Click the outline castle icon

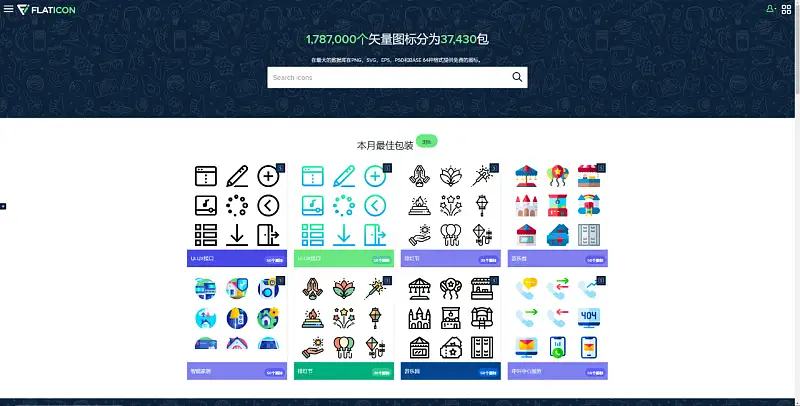coord(419,318)
